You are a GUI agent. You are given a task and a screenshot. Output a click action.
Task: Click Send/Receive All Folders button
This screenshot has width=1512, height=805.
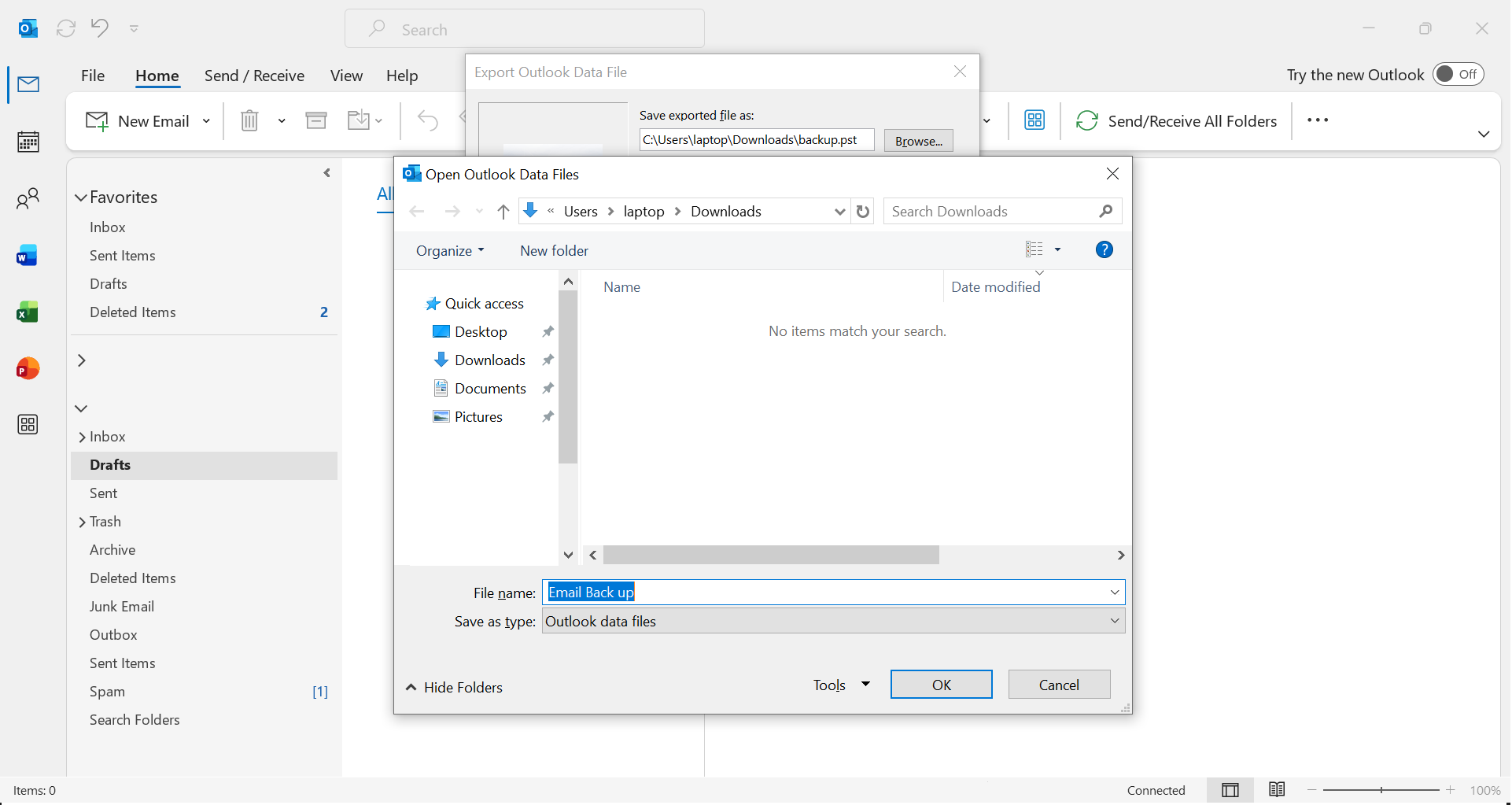point(1176,121)
